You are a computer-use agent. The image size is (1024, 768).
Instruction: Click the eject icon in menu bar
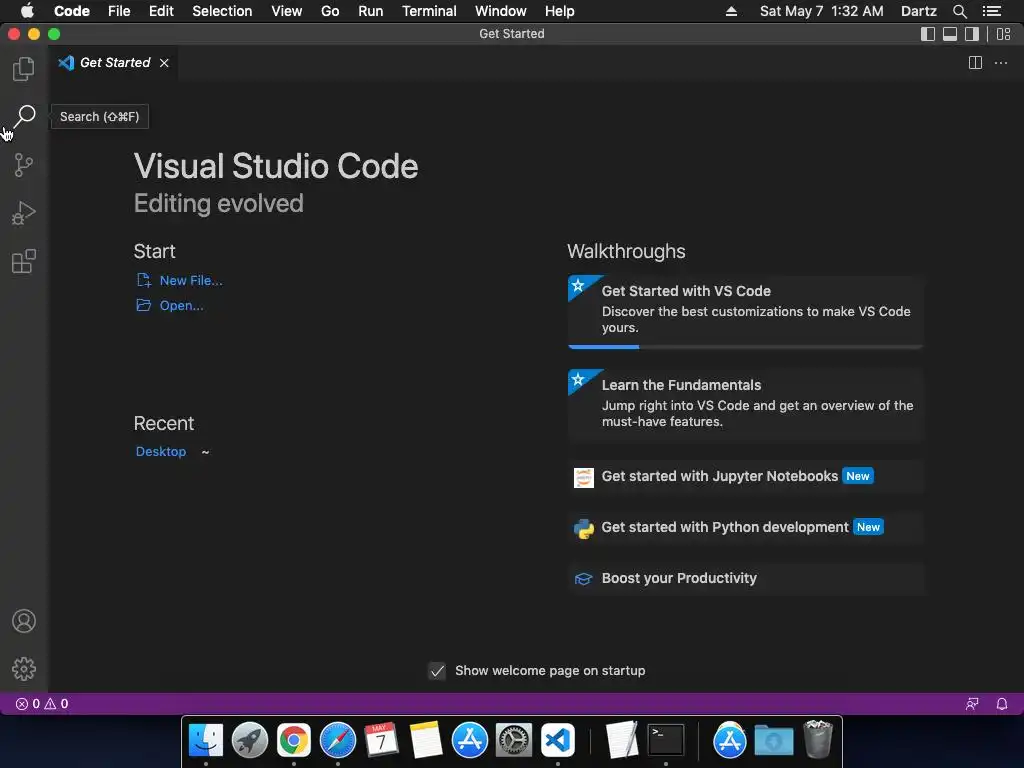(731, 11)
